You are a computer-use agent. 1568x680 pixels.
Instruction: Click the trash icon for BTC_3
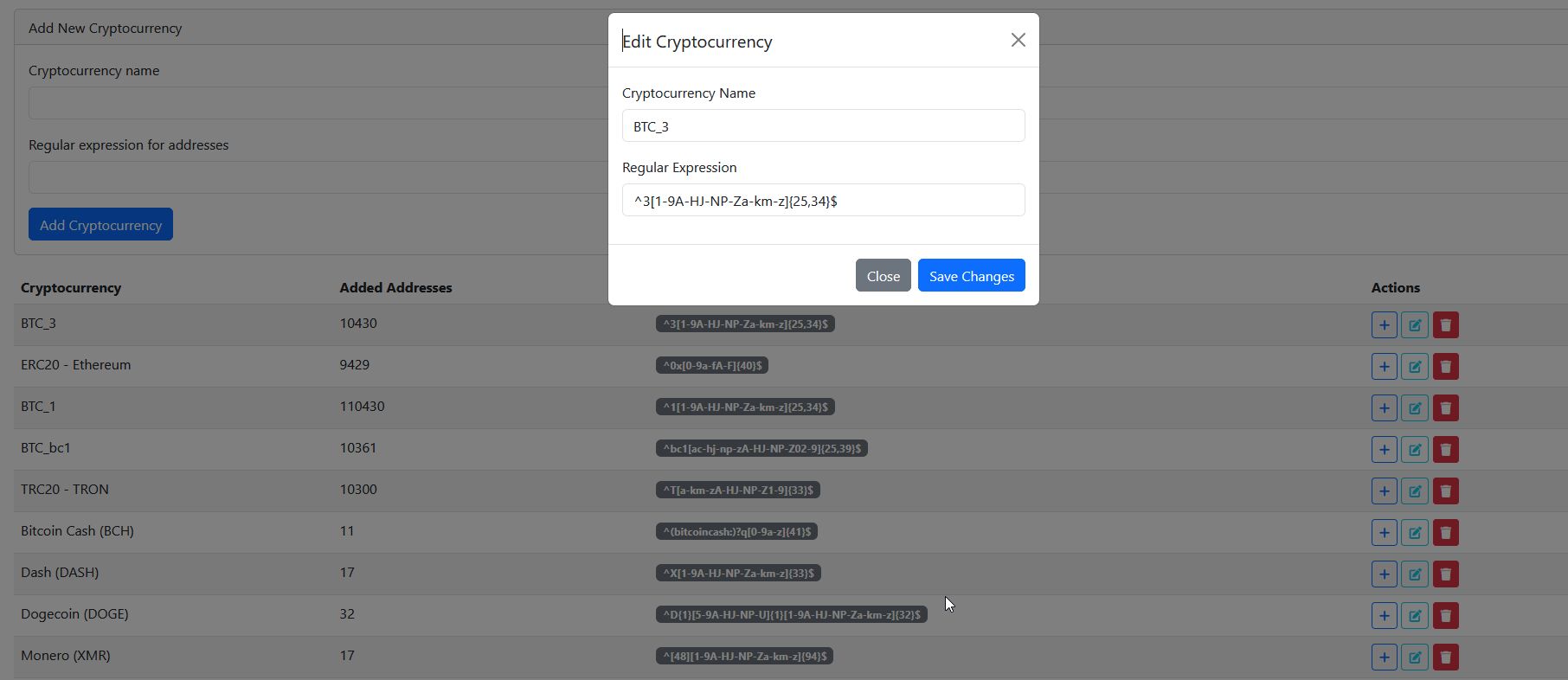(x=1446, y=325)
